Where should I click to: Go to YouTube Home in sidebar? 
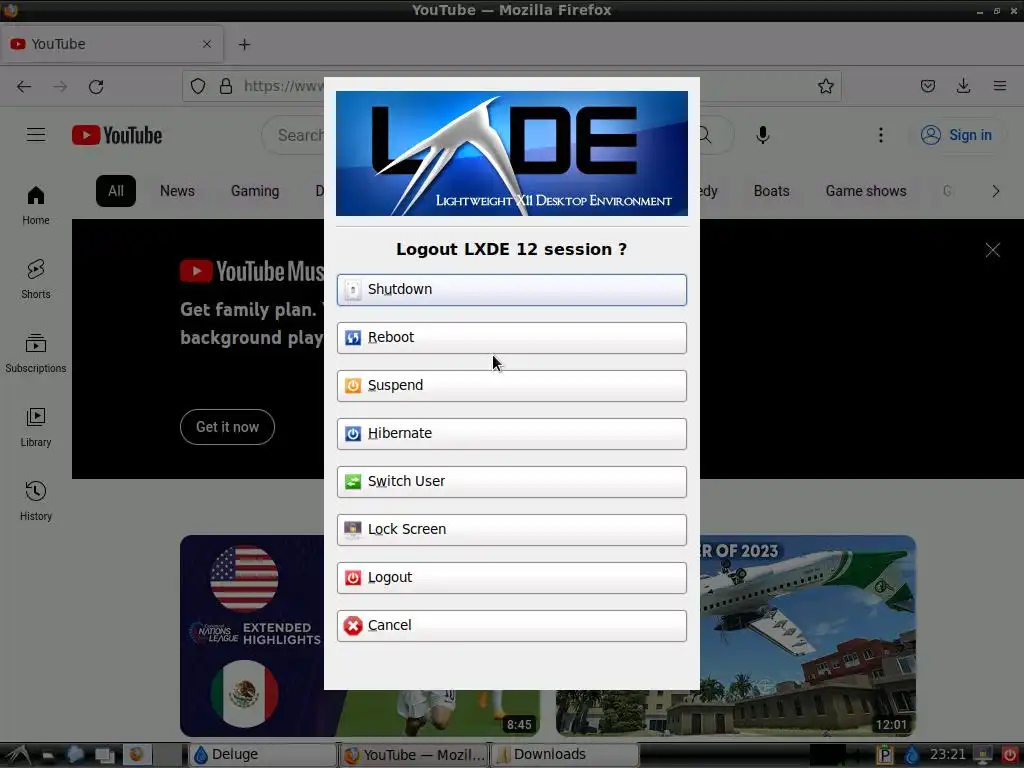point(36,205)
